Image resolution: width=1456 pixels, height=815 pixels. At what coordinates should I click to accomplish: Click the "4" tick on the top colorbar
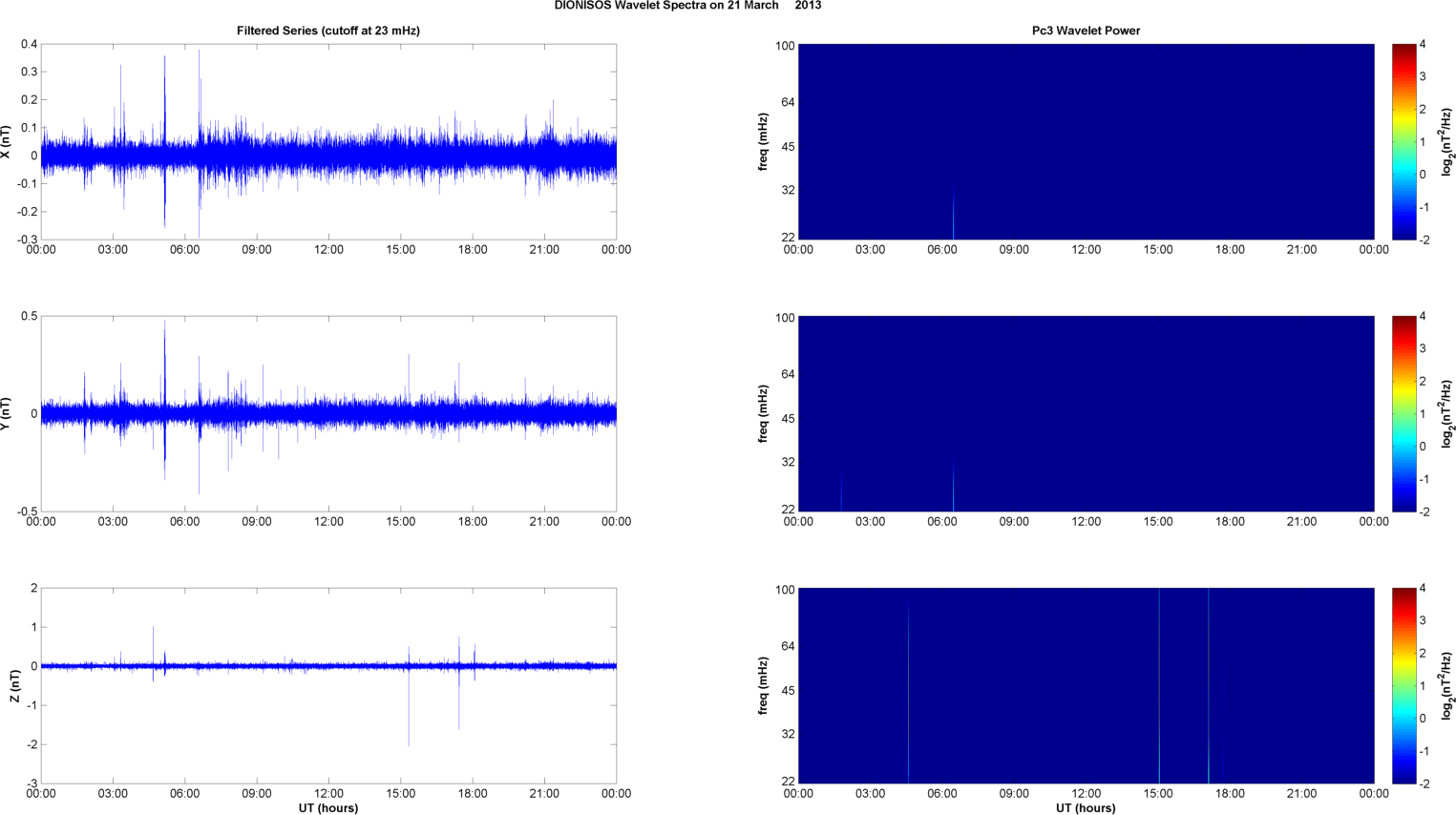(1423, 45)
